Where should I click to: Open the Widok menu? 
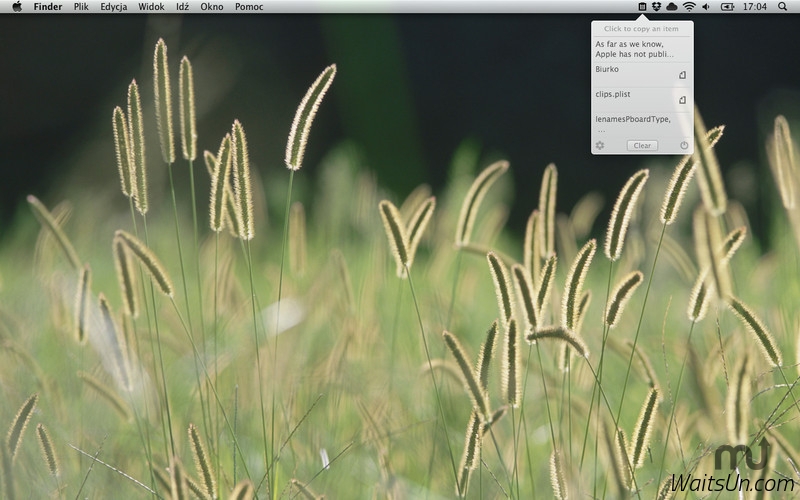151,7
